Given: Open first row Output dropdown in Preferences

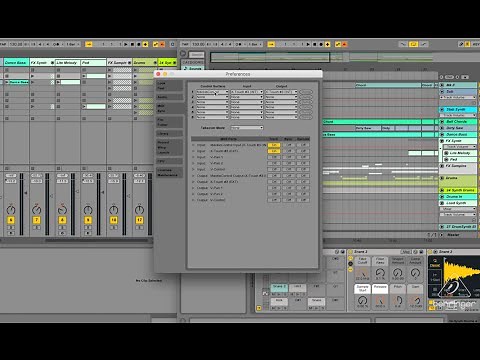Looking at the screenshot, I should pos(281,92).
